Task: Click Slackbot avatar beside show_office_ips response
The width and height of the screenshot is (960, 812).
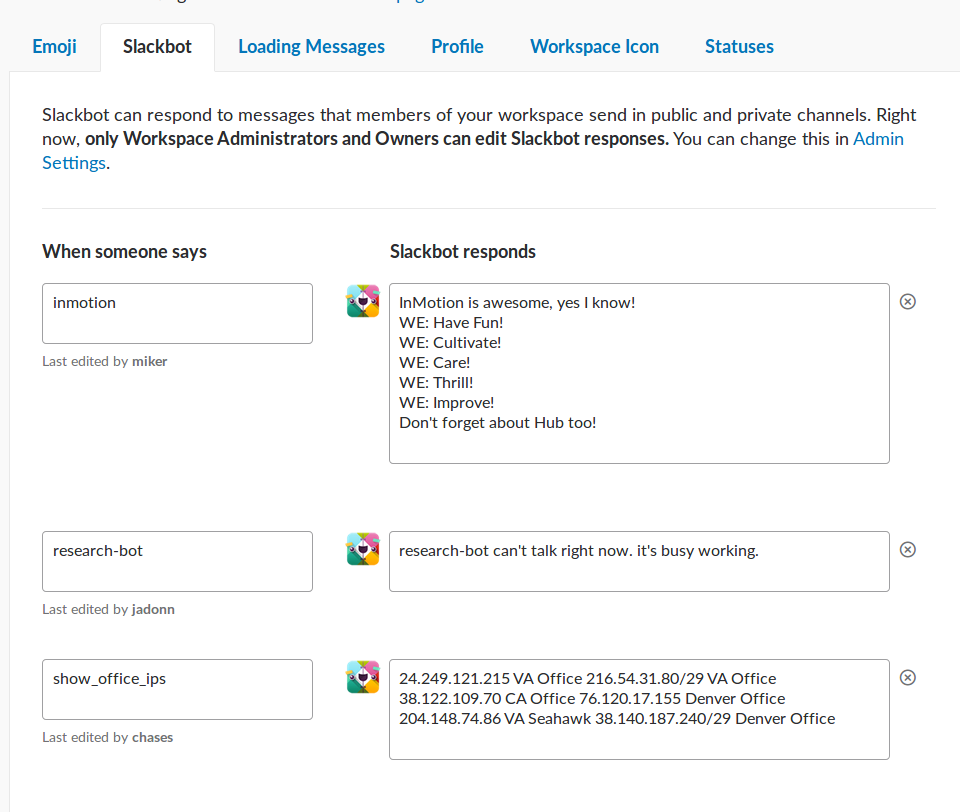Action: click(363, 677)
